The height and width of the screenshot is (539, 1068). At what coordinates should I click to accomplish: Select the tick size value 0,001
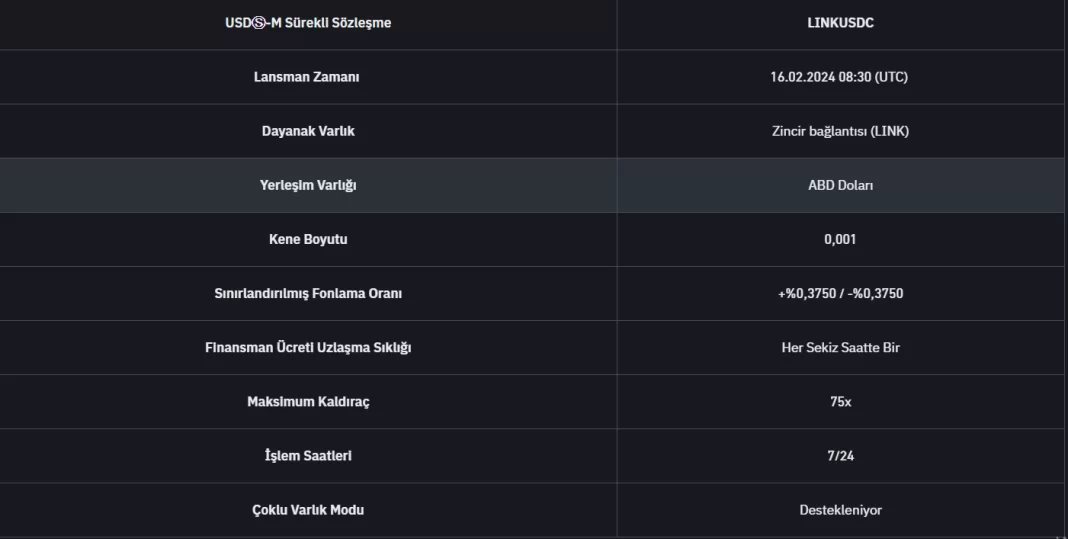[x=840, y=239]
